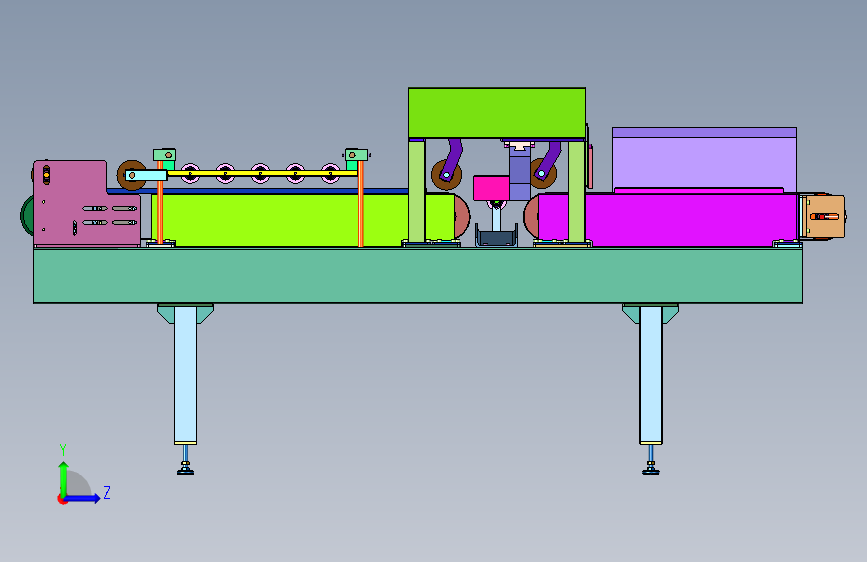867x562 pixels.
Task: Pick the dark green motor disc at far left
Action: [27, 215]
